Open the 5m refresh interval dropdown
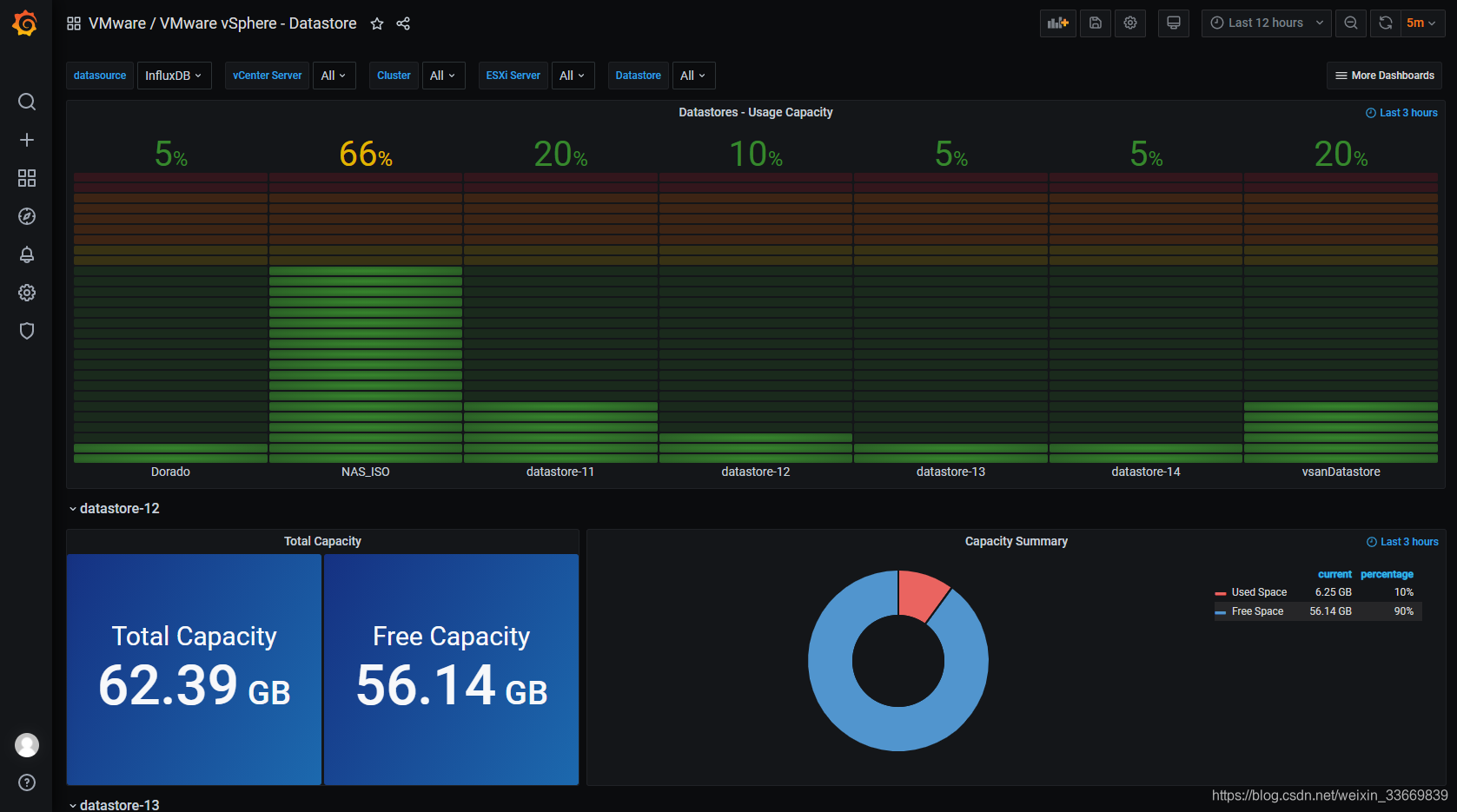Screen dimensions: 1457x812 click(x=1421, y=23)
